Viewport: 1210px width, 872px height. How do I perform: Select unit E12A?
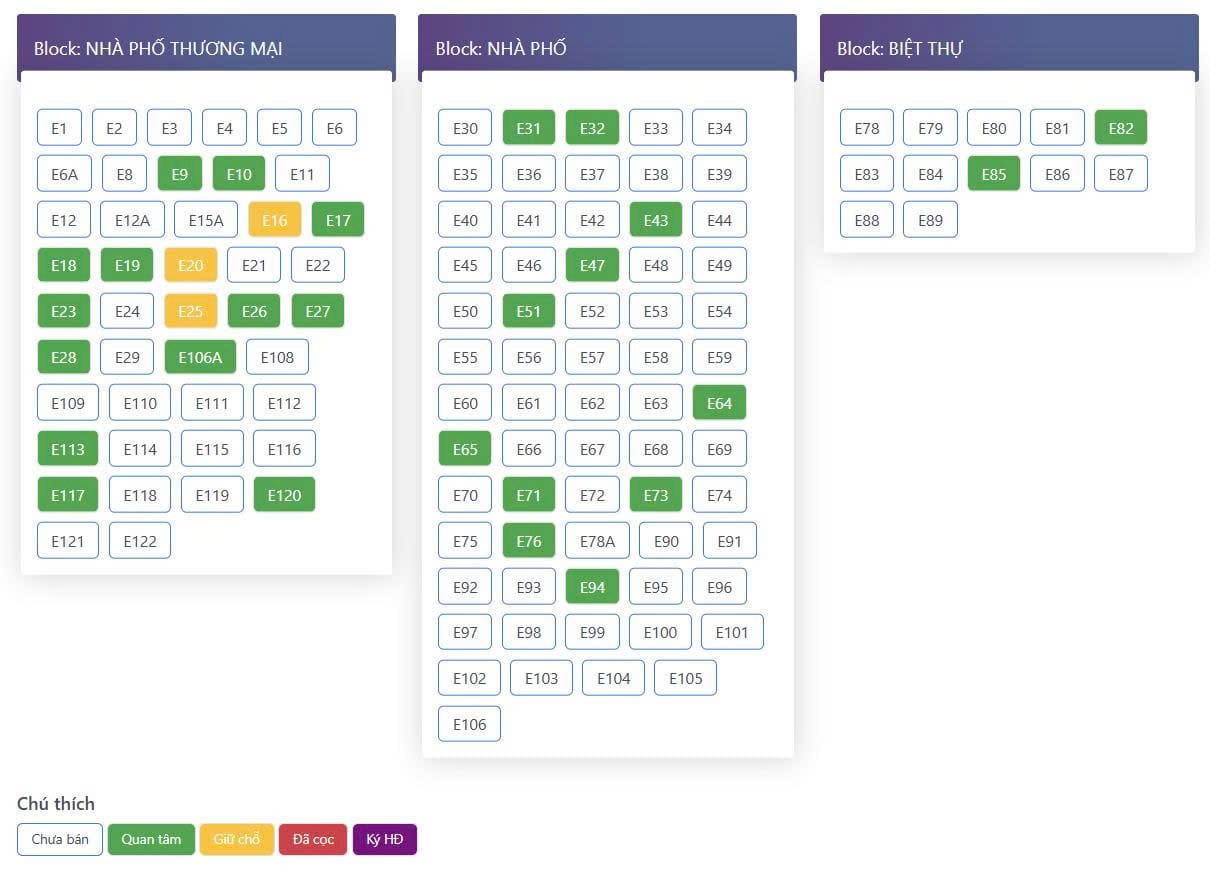click(x=132, y=220)
